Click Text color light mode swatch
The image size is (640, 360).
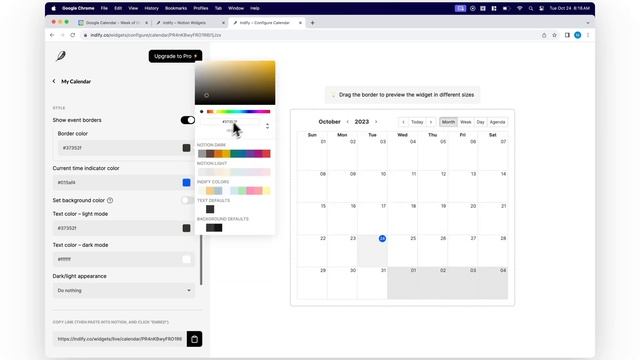coord(187,228)
